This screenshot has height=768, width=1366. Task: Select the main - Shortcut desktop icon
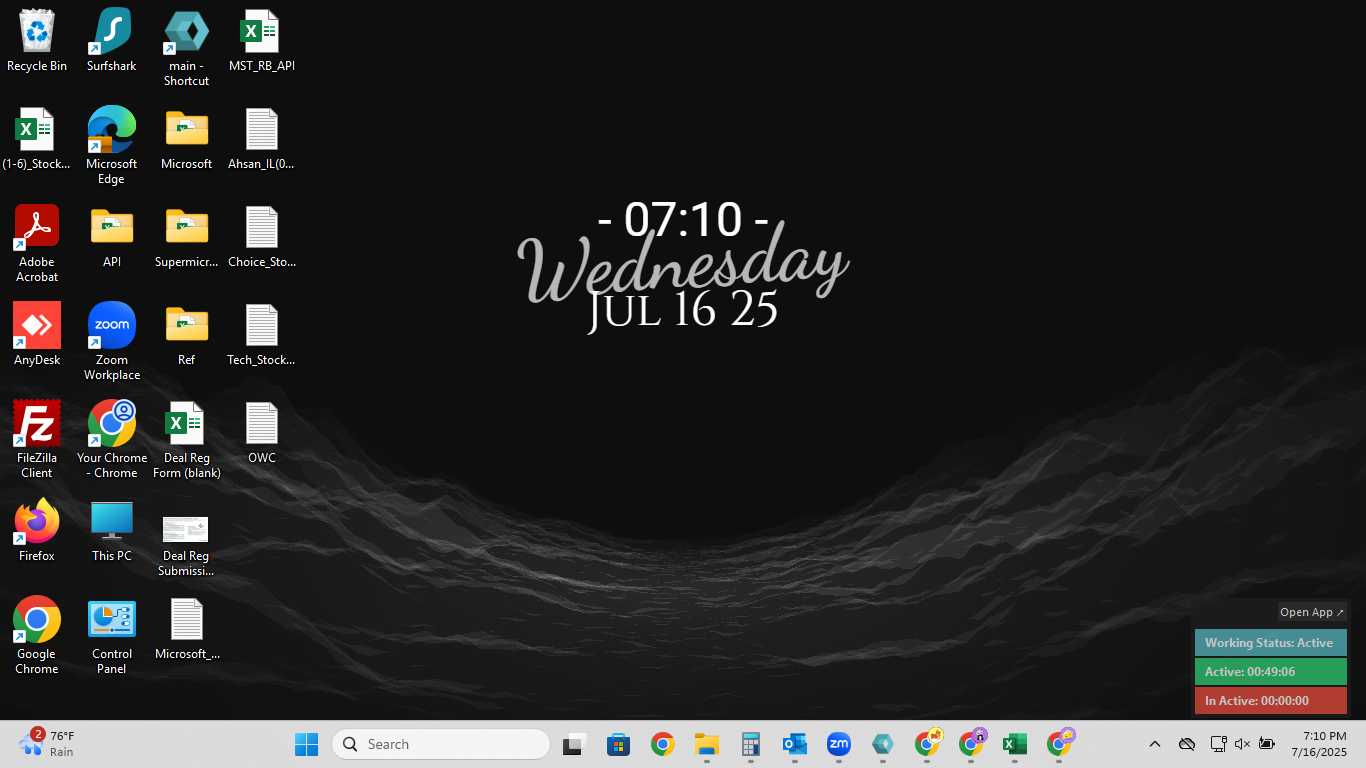[186, 47]
